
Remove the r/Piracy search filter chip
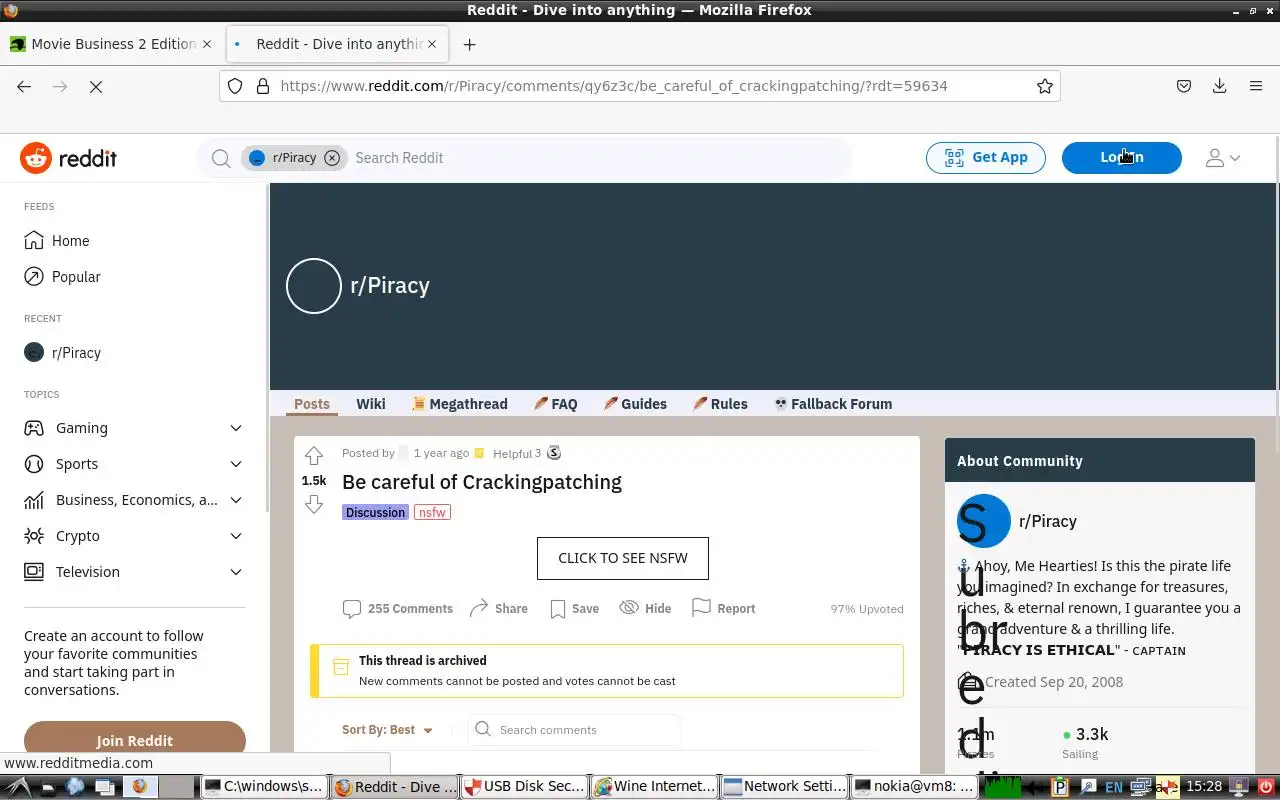coord(332,158)
